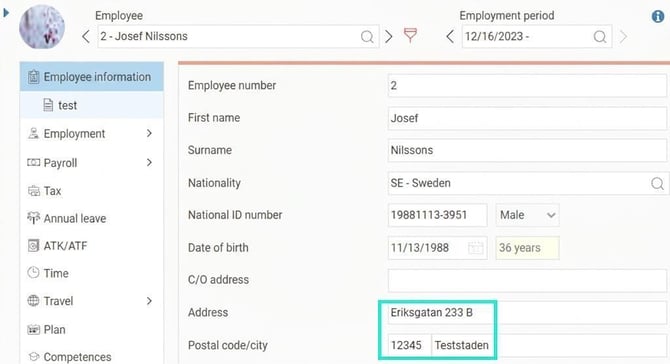Select Employee information in sidebar
670x364 pixels.
91,77
